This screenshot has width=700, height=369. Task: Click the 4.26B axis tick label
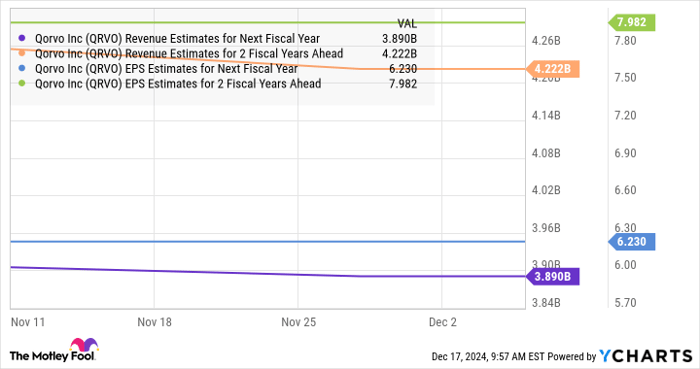tap(546, 41)
